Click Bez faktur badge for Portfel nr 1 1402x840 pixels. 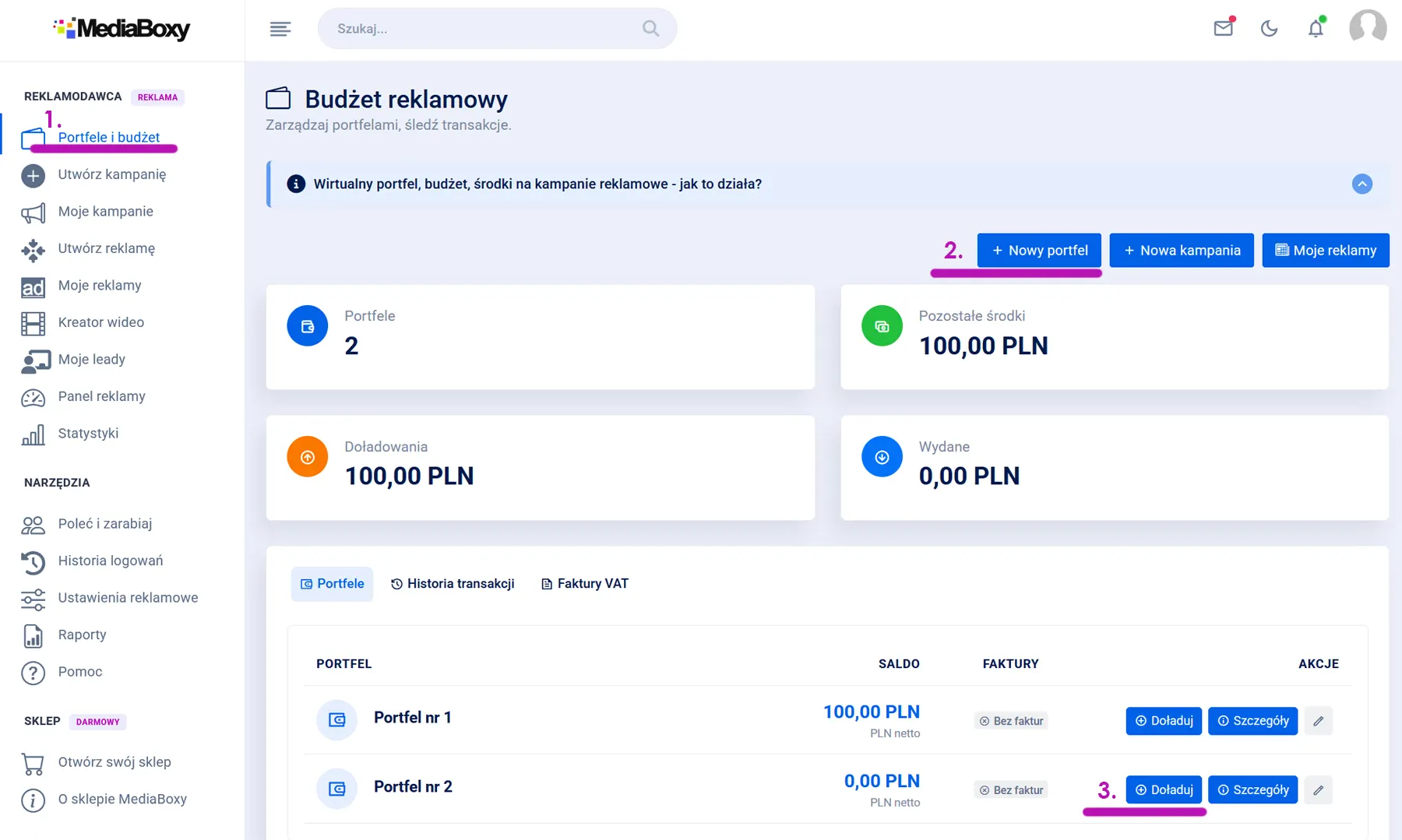[x=1010, y=721]
